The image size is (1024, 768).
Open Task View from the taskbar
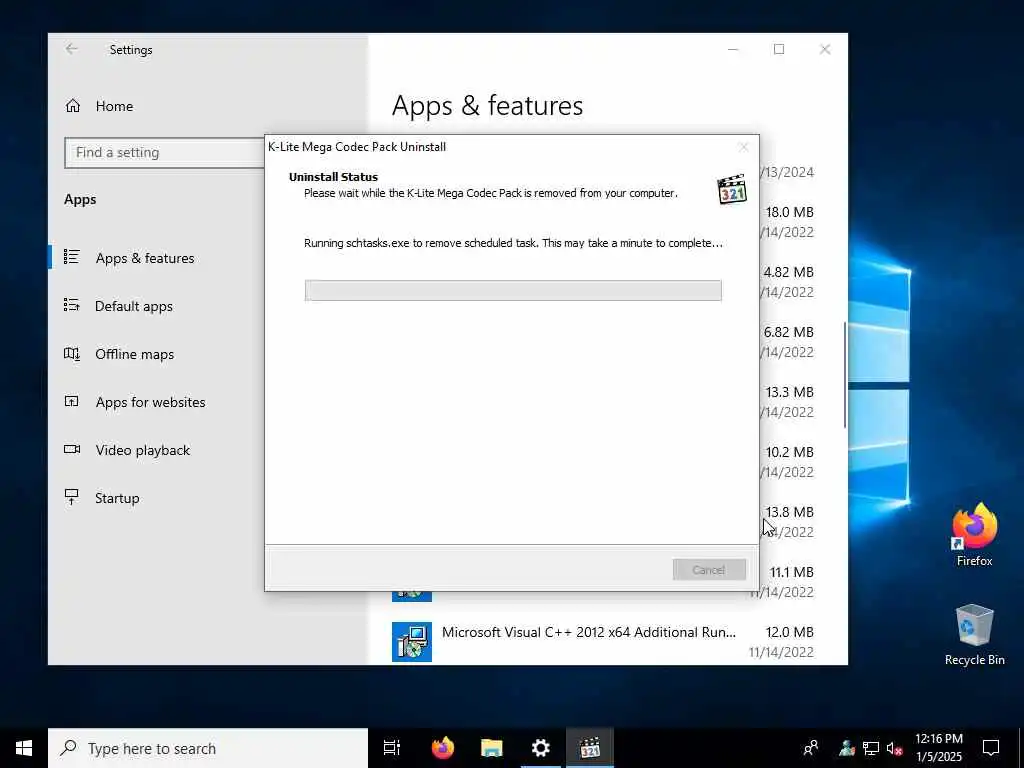(392, 748)
